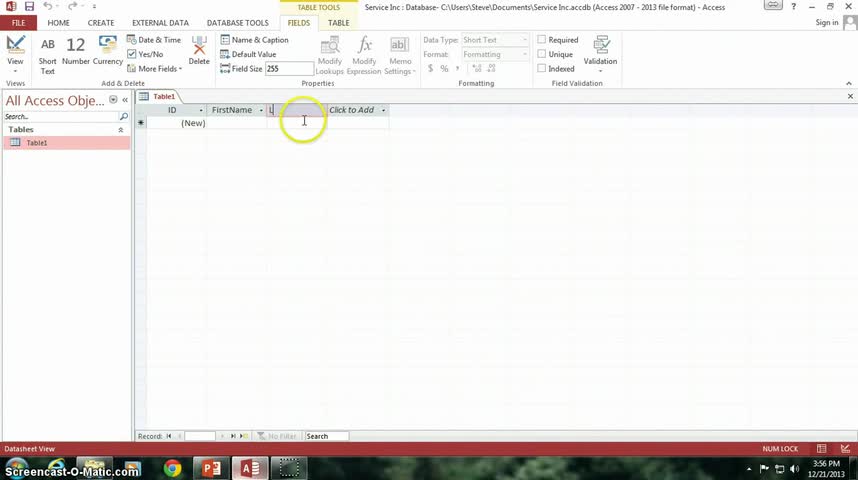This screenshot has height=480, width=858.
Task: Switch to the DATABASE TOOLS tab
Action: (237, 23)
